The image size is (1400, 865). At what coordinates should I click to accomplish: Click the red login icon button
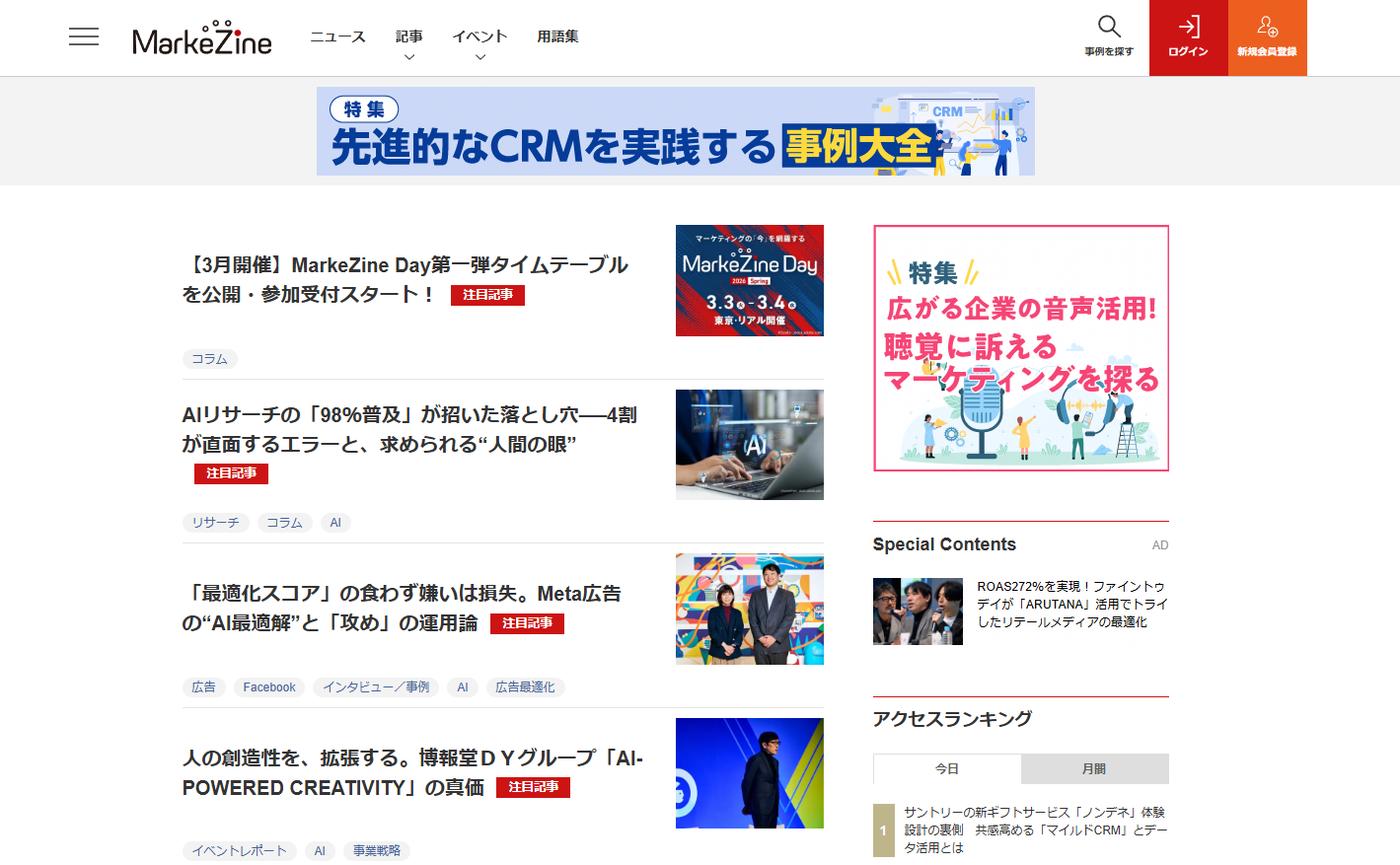(x=1188, y=37)
